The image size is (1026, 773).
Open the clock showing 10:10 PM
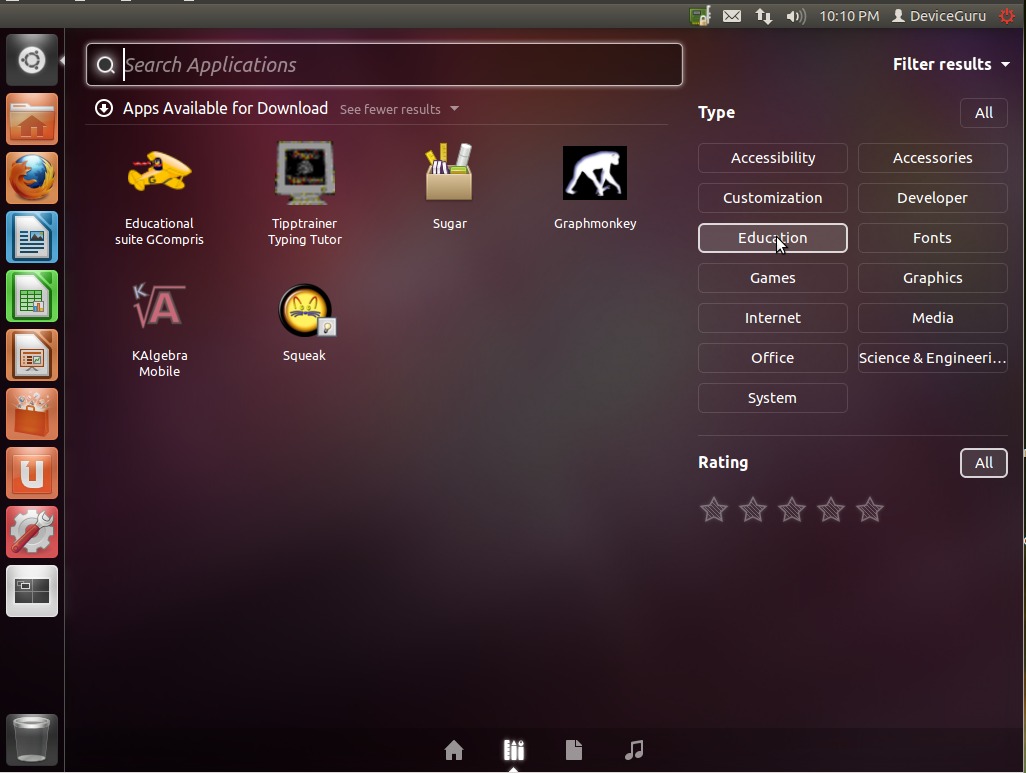tap(849, 16)
